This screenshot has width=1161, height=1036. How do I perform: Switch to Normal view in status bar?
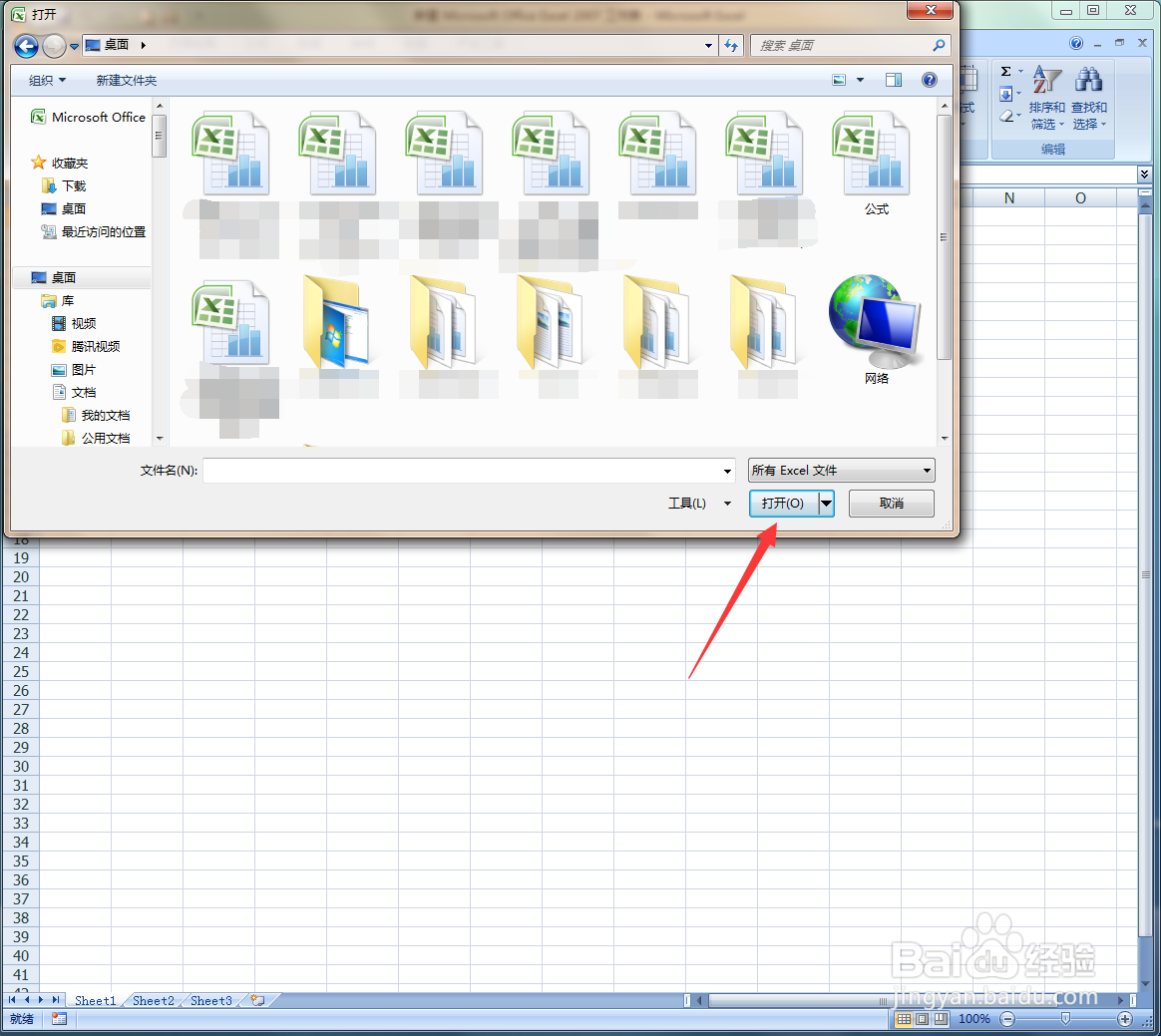pyautogui.click(x=904, y=1019)
